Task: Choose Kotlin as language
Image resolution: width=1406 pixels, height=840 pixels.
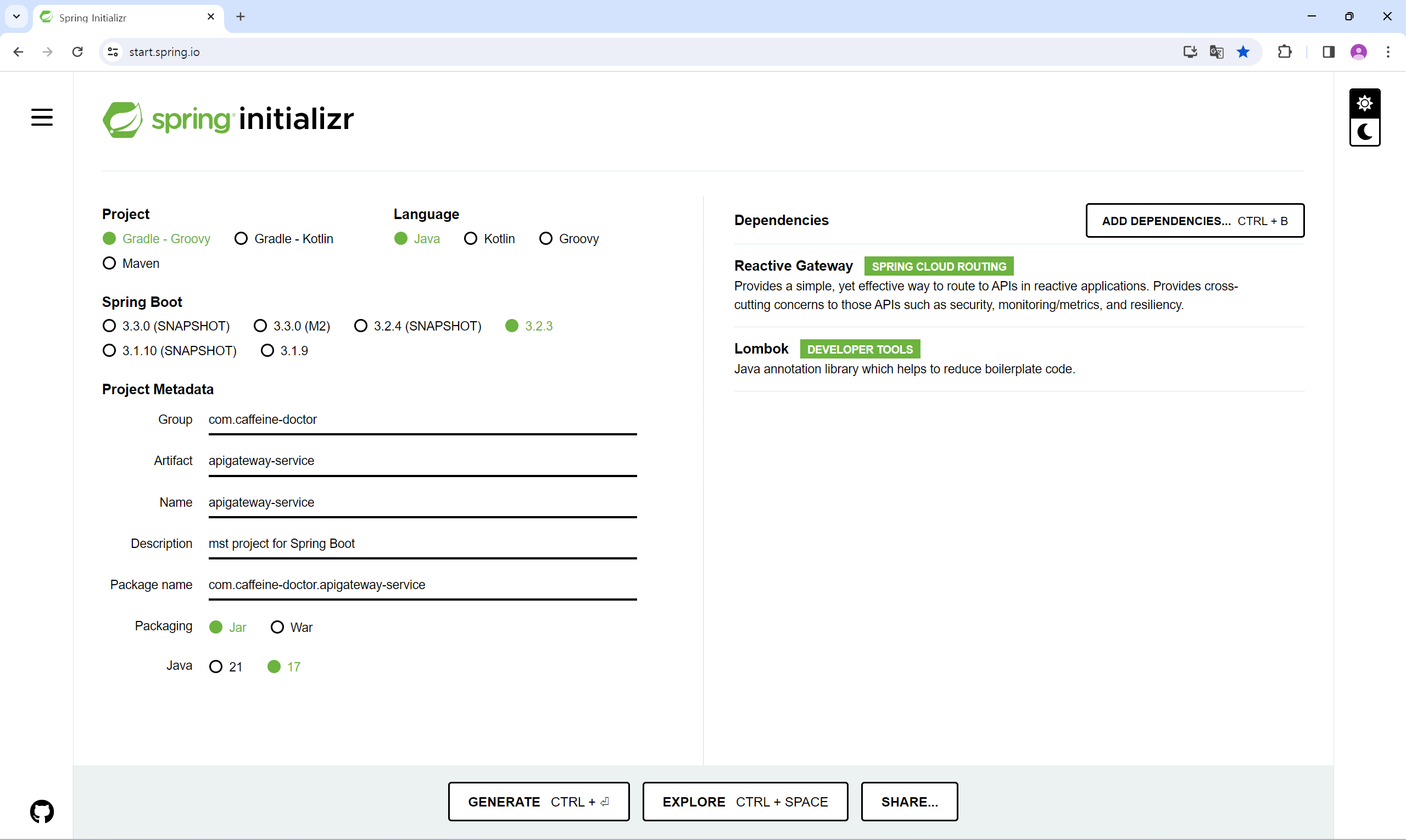Action: click(471, 239)
